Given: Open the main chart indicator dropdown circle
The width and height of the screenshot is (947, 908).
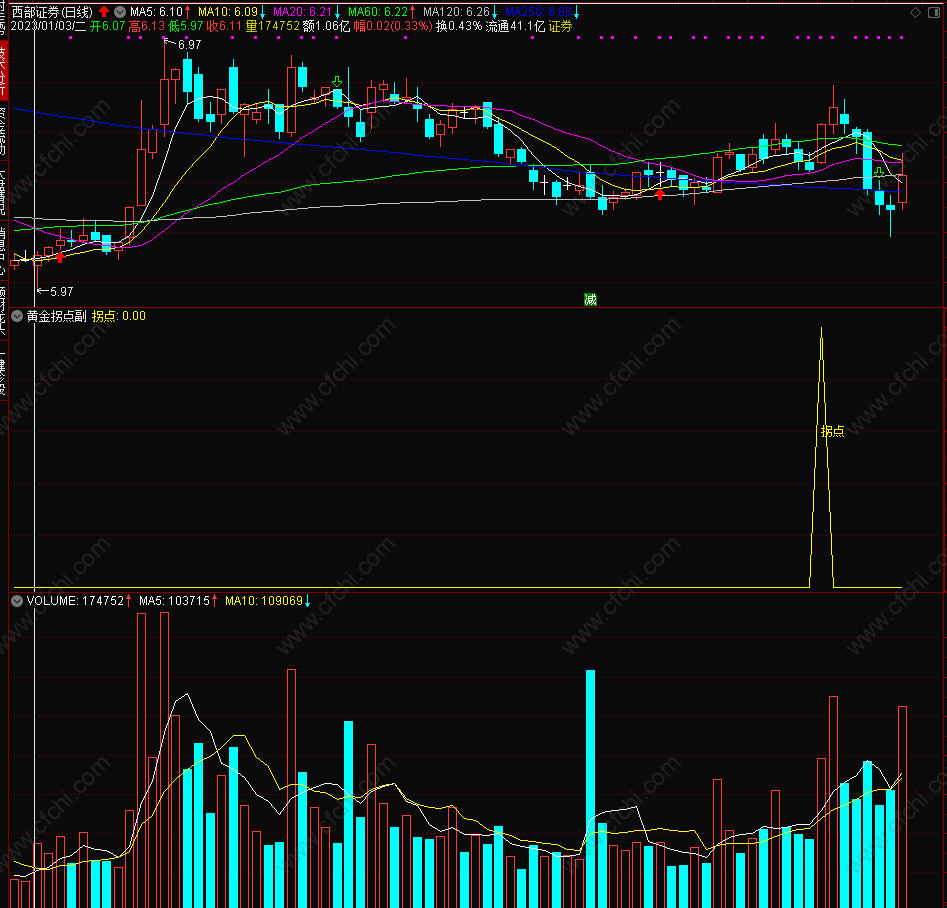Looking at the screenshot, I should click(120, 11).
